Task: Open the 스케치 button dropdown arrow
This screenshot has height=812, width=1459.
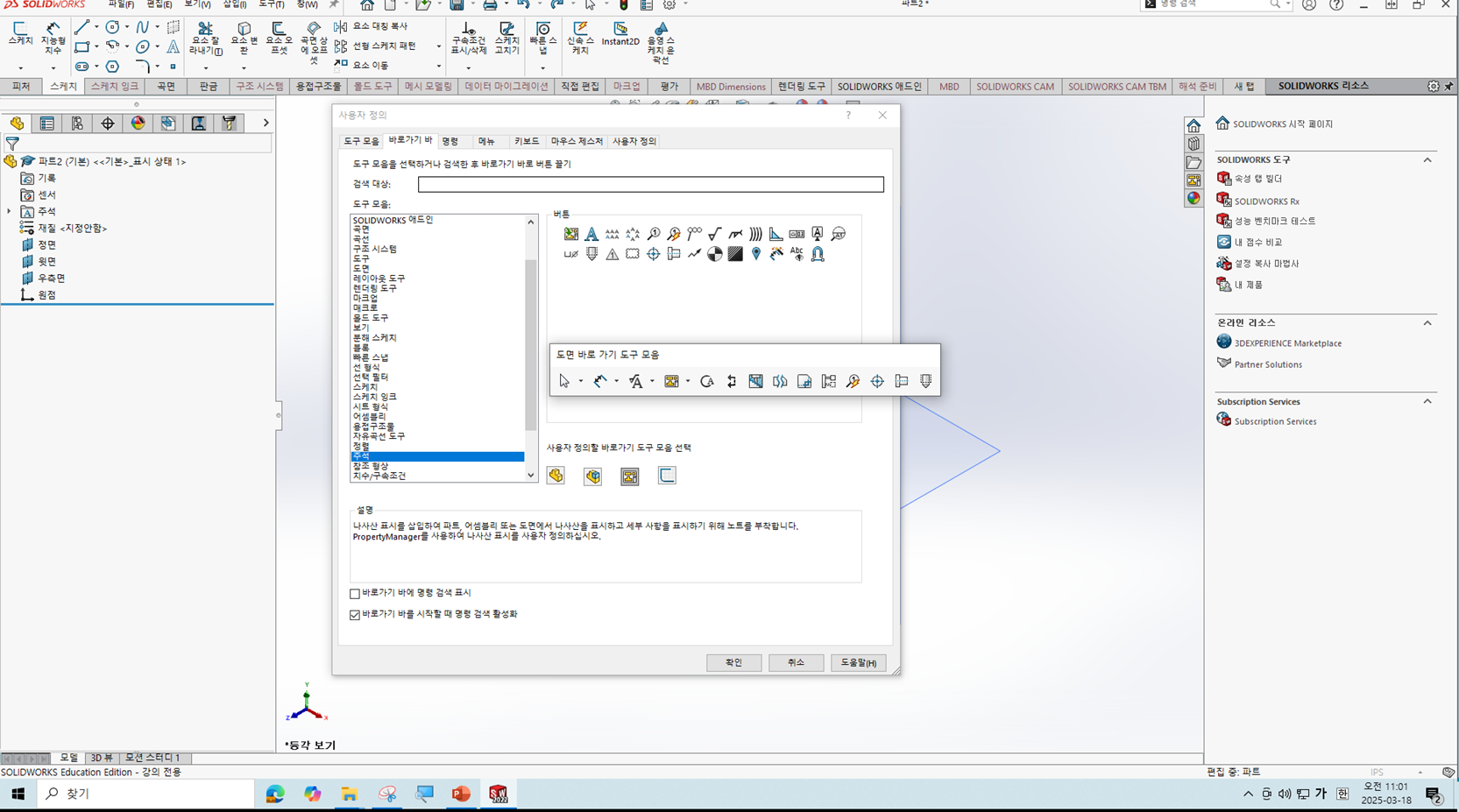Action: pyautogui.click(x=20, y=67)
